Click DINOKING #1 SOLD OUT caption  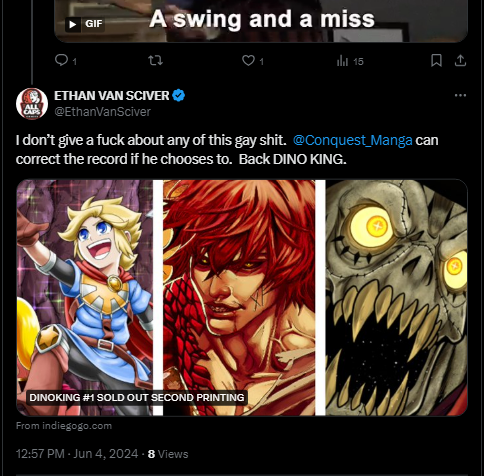pyautogui.click(x=137, y=398)
